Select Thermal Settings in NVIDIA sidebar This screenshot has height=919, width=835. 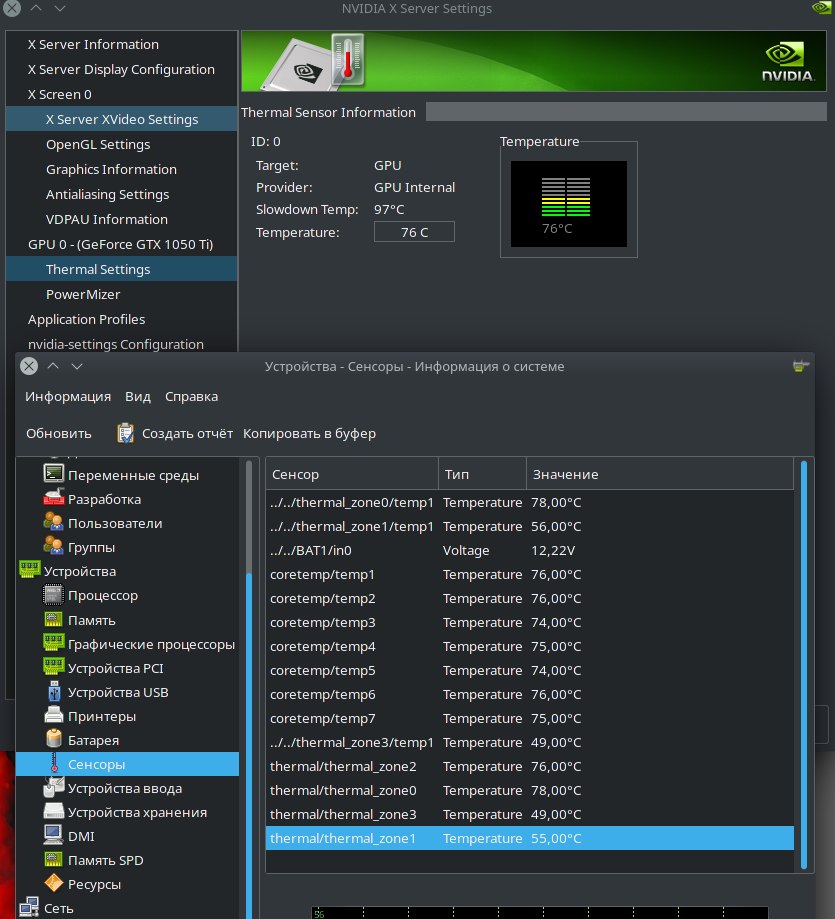tap(121, 269)
